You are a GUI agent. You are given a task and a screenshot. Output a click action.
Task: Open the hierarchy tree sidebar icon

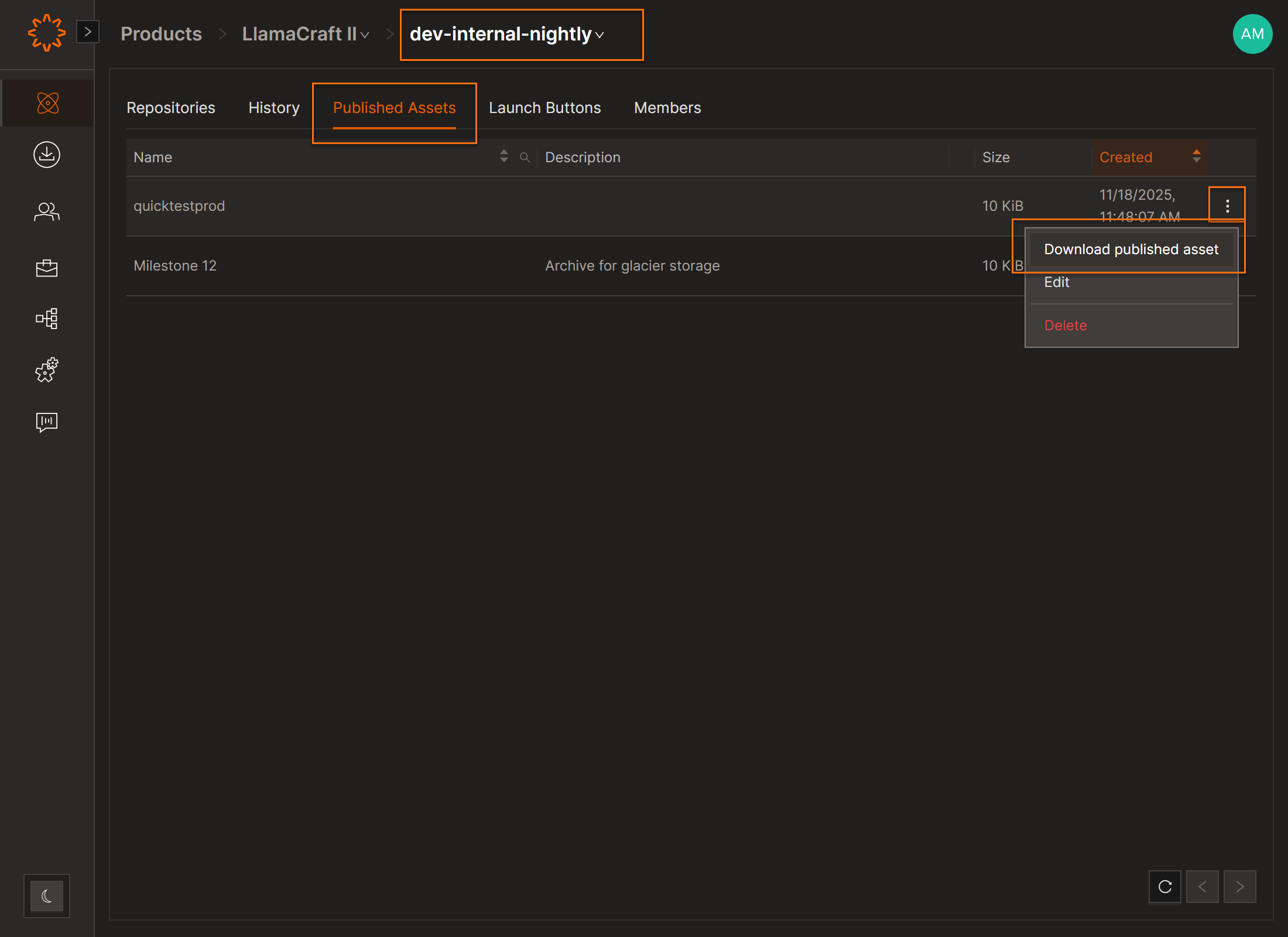tap(47, 319)
